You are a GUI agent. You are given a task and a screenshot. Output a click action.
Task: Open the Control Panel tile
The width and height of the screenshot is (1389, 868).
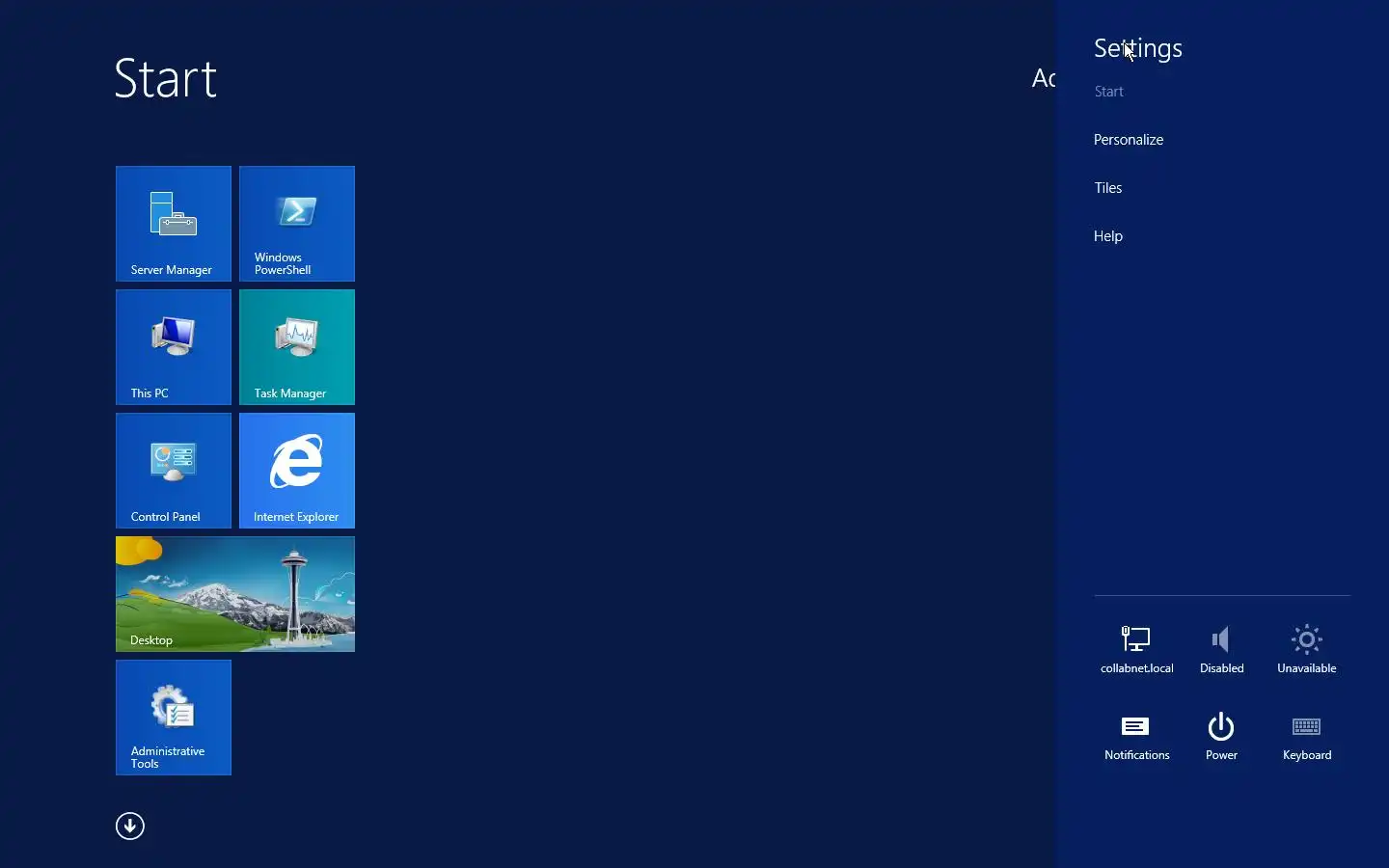click(174, 471)
